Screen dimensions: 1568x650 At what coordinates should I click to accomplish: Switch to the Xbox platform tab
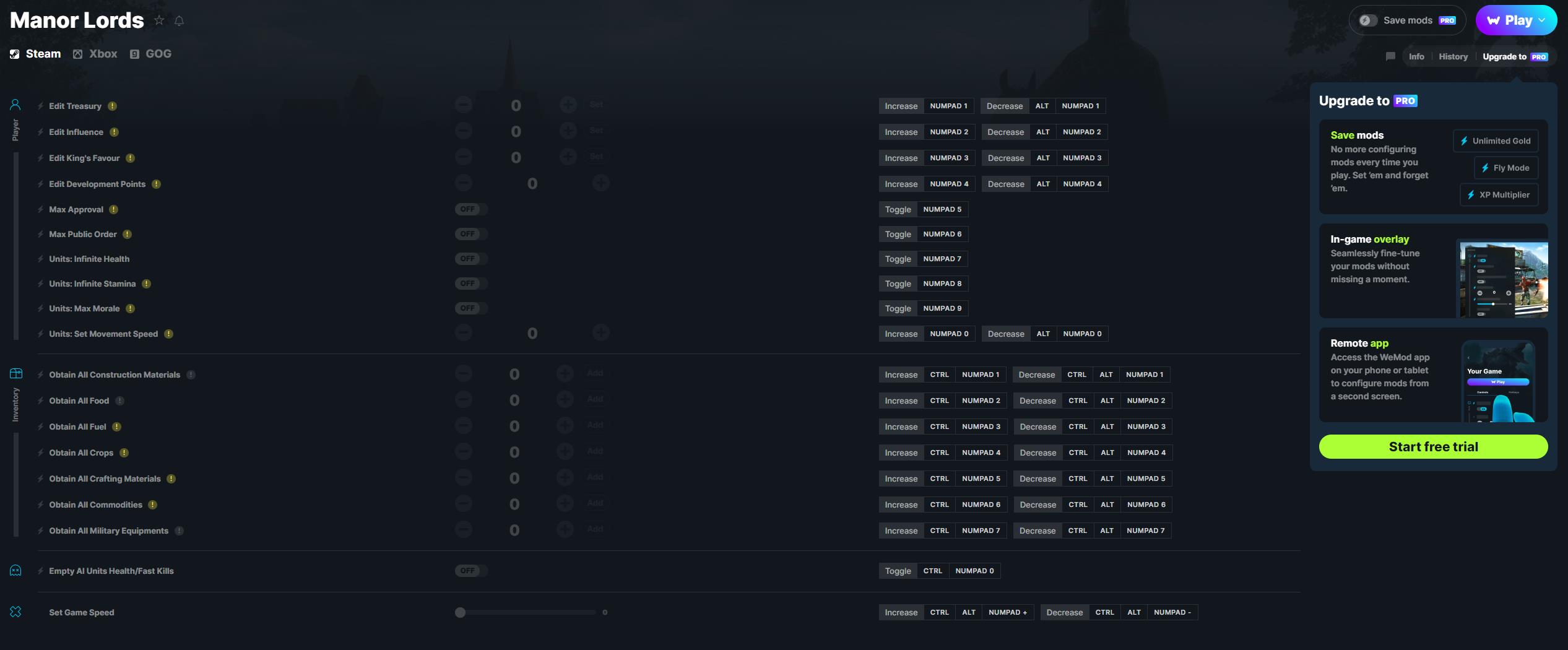95,54
